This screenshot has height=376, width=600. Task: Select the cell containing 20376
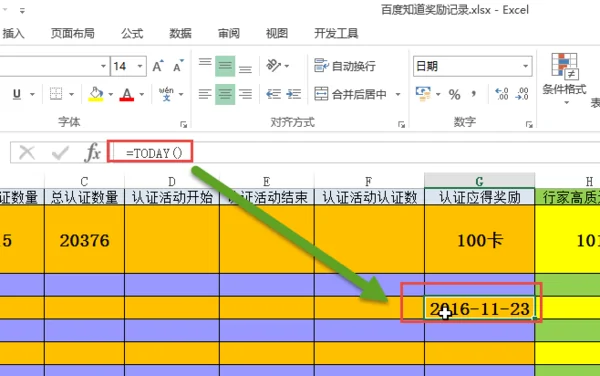click(85, 239)
